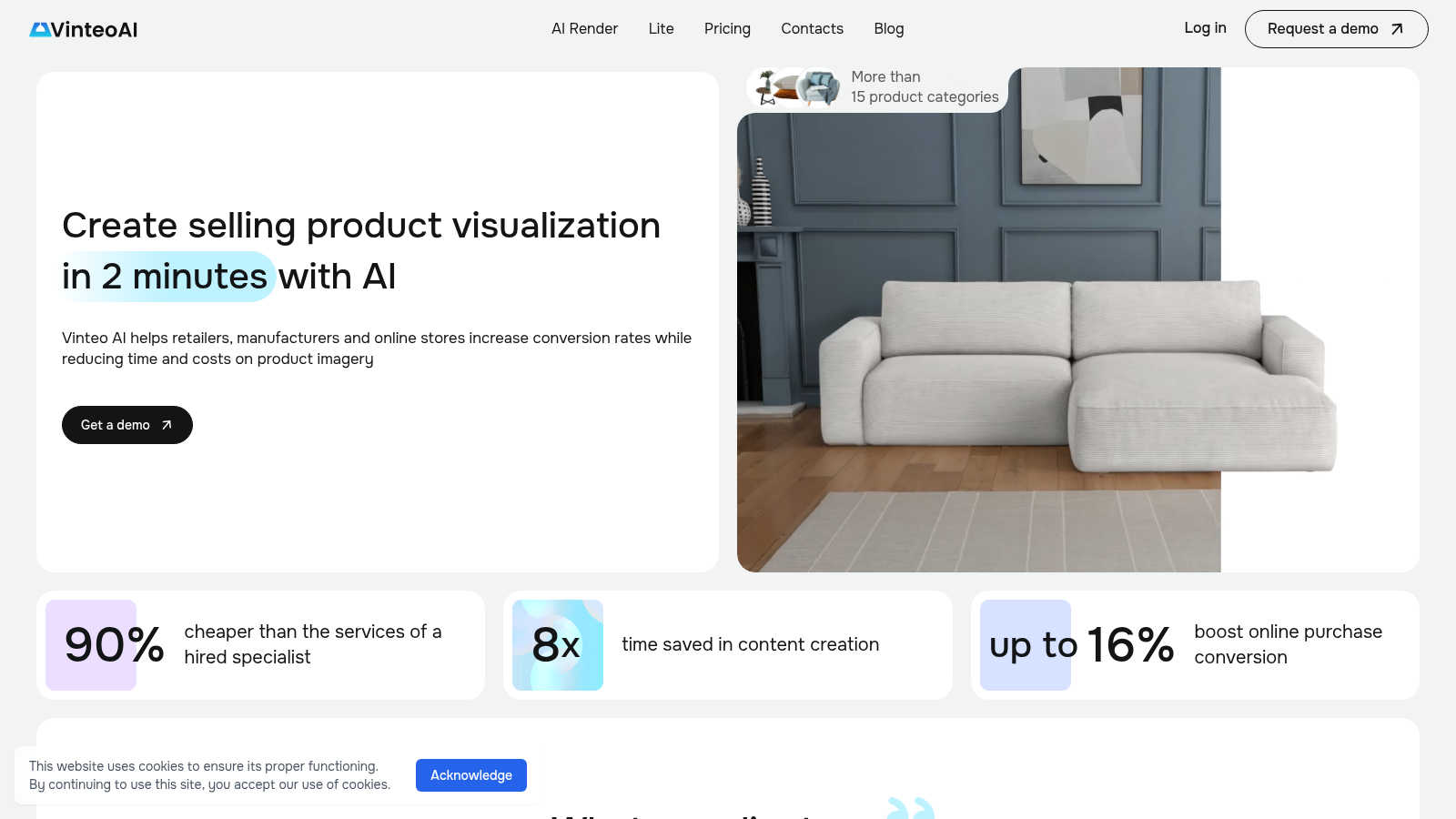Open the Contacts page
This screenshot has height=819, width=1456.
[x=812, y=28]
